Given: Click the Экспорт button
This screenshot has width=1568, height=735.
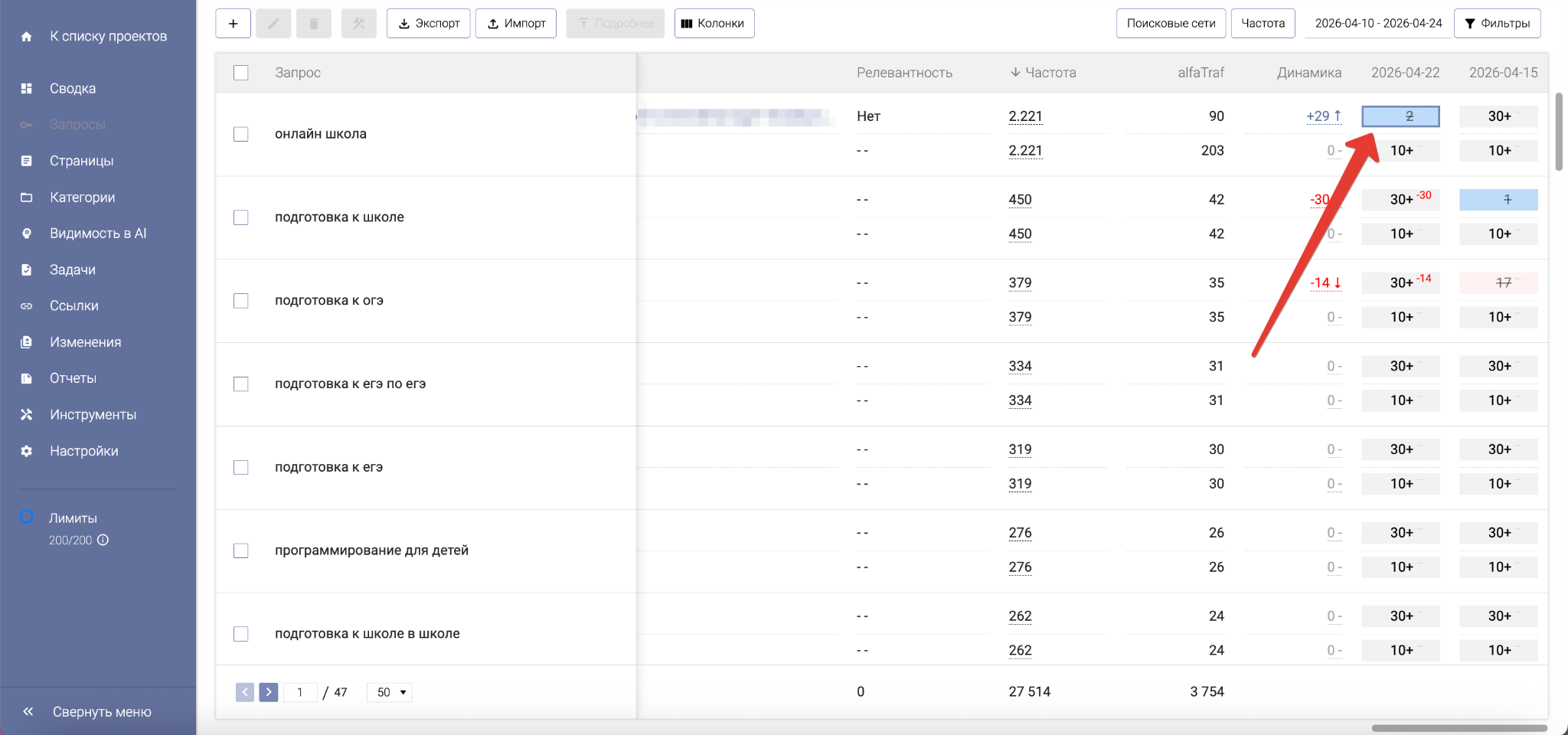Looking at the screenshot, I should (428, 24).
